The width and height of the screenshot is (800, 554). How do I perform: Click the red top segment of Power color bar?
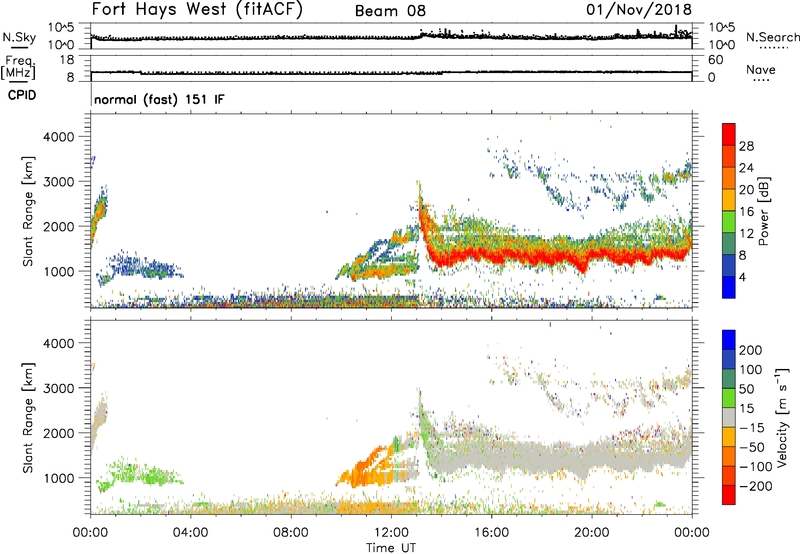(729, 134)
